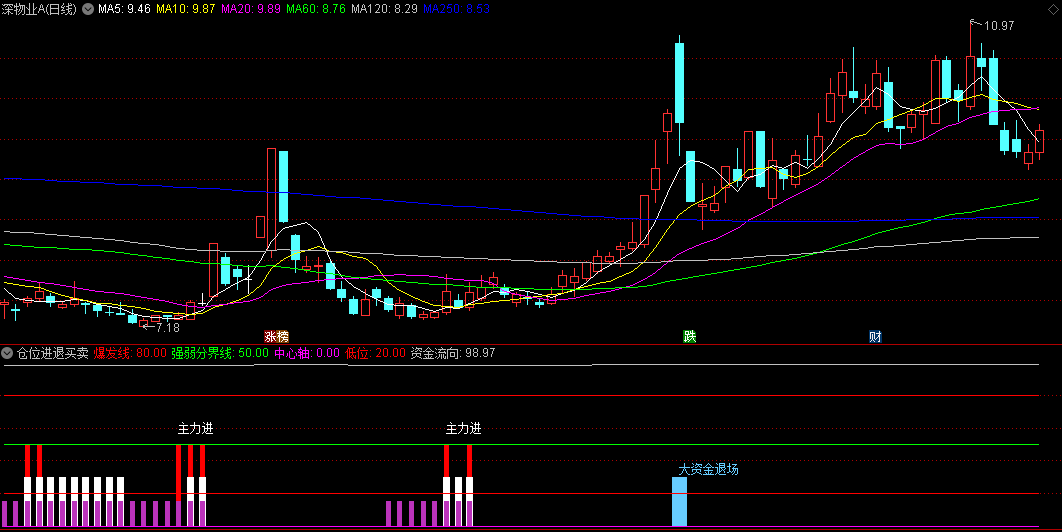
Task: Open the dropdown beside 深物业A(日线) title
Action: click(89, 9)
